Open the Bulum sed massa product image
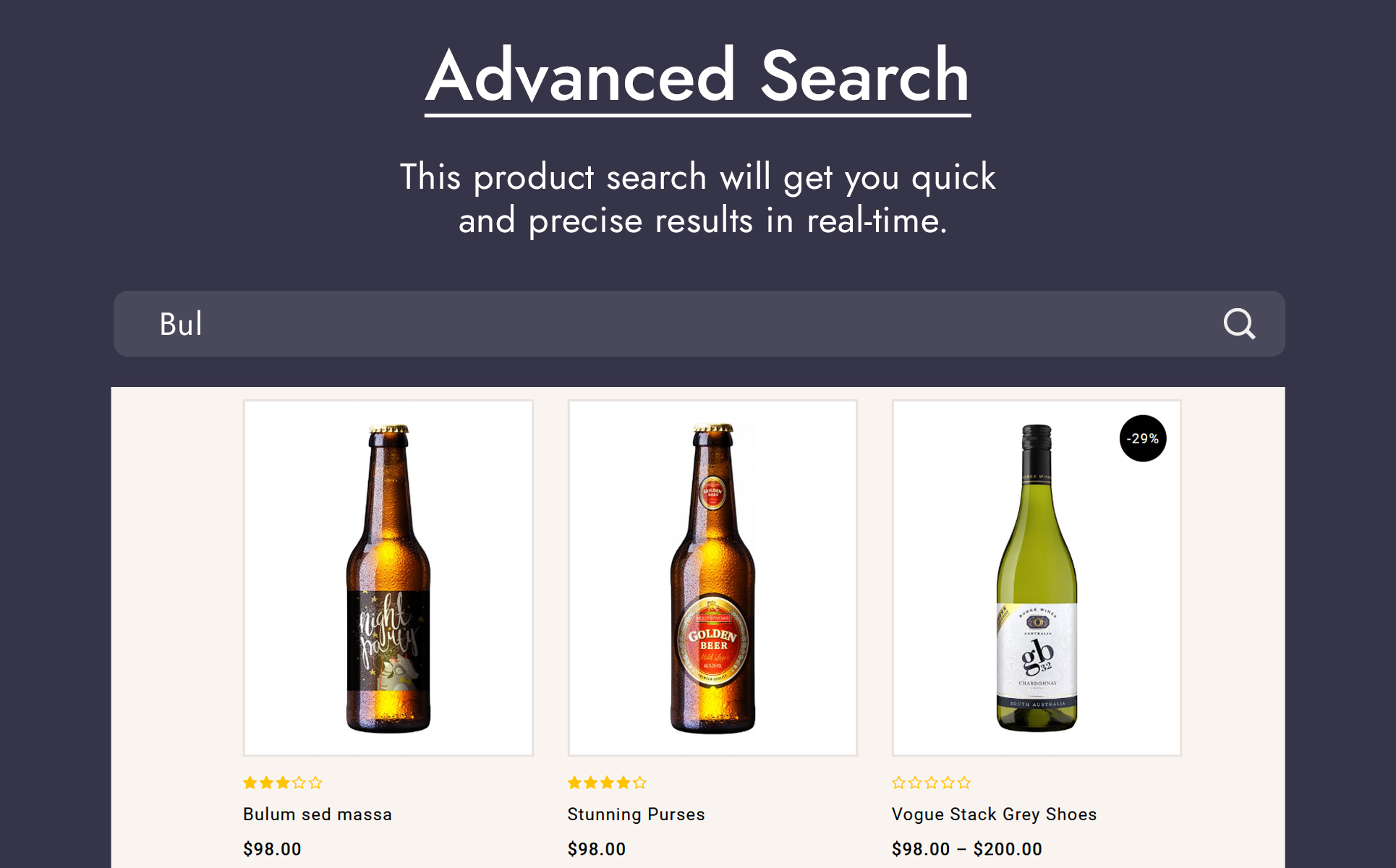Viewport: 1396px width, 868px height. (x=388, y=578)
